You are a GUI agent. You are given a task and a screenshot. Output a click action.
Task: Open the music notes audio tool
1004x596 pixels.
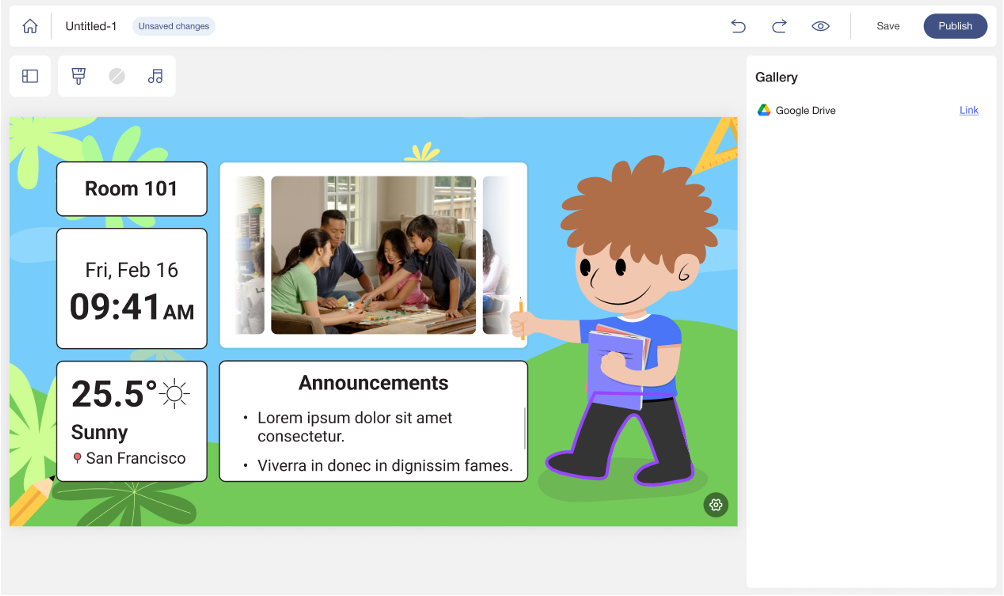click(x=155, y=76)
